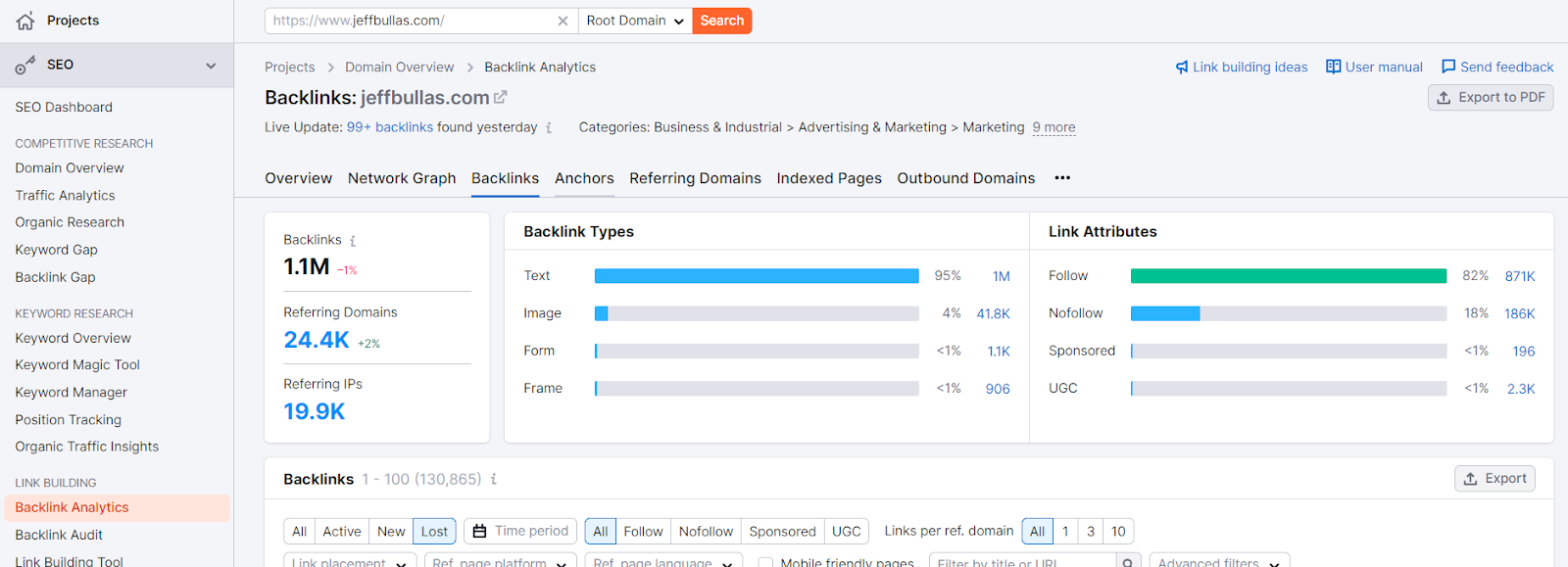The width and height of the screenshot is (1568, 567).
Task: Expand the Ref. page language dropdown
Action: [x=663, y=562]
